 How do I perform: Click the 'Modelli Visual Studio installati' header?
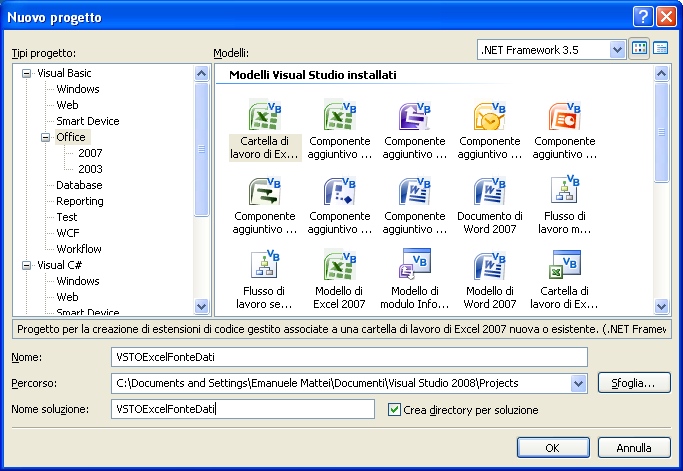point(313,75)
